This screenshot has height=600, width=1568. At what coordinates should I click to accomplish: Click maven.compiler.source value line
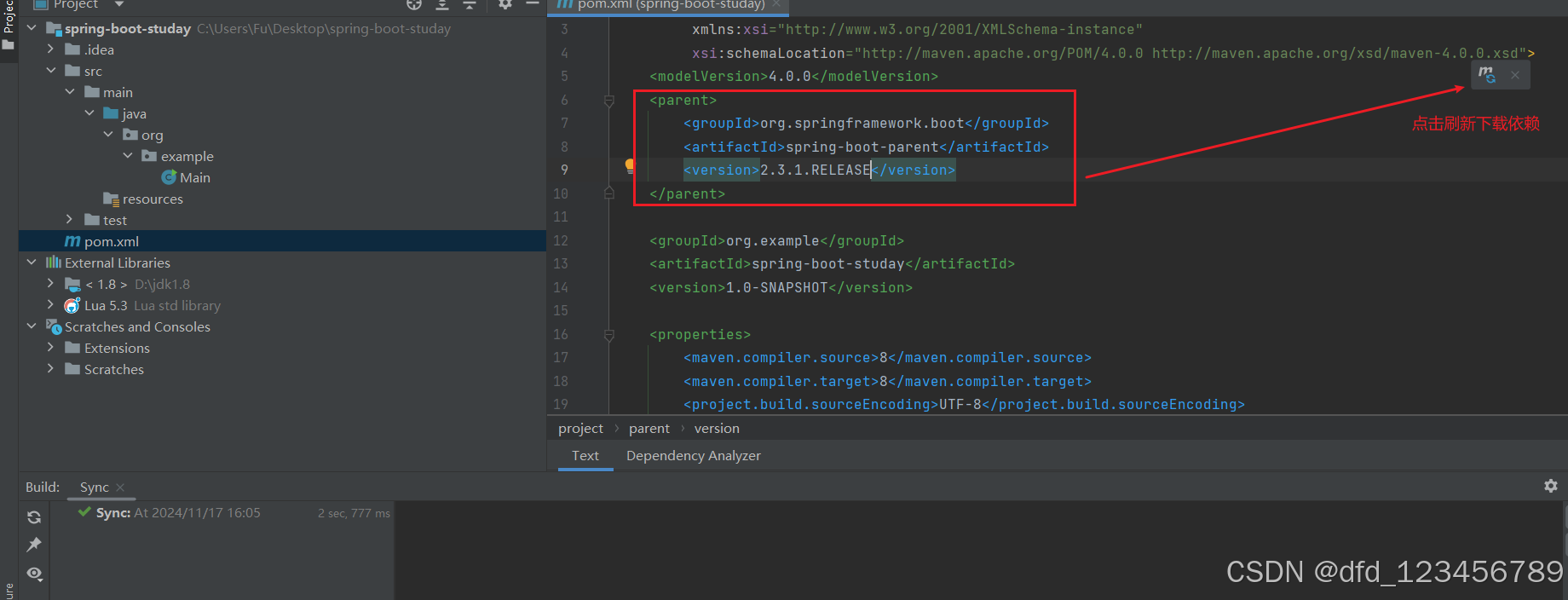pos(887,358)
